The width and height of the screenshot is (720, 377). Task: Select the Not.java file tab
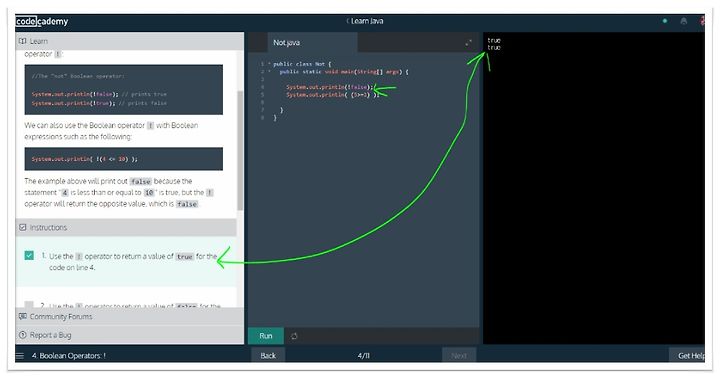coord(312,43)
